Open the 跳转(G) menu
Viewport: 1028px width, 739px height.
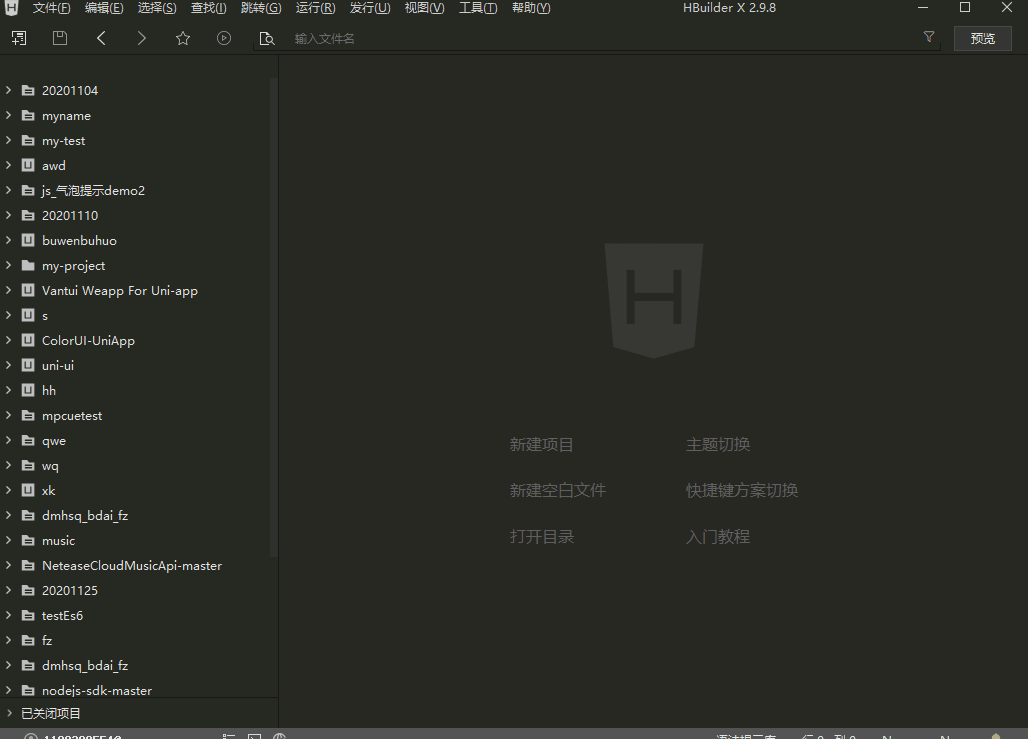pos(261,8)
